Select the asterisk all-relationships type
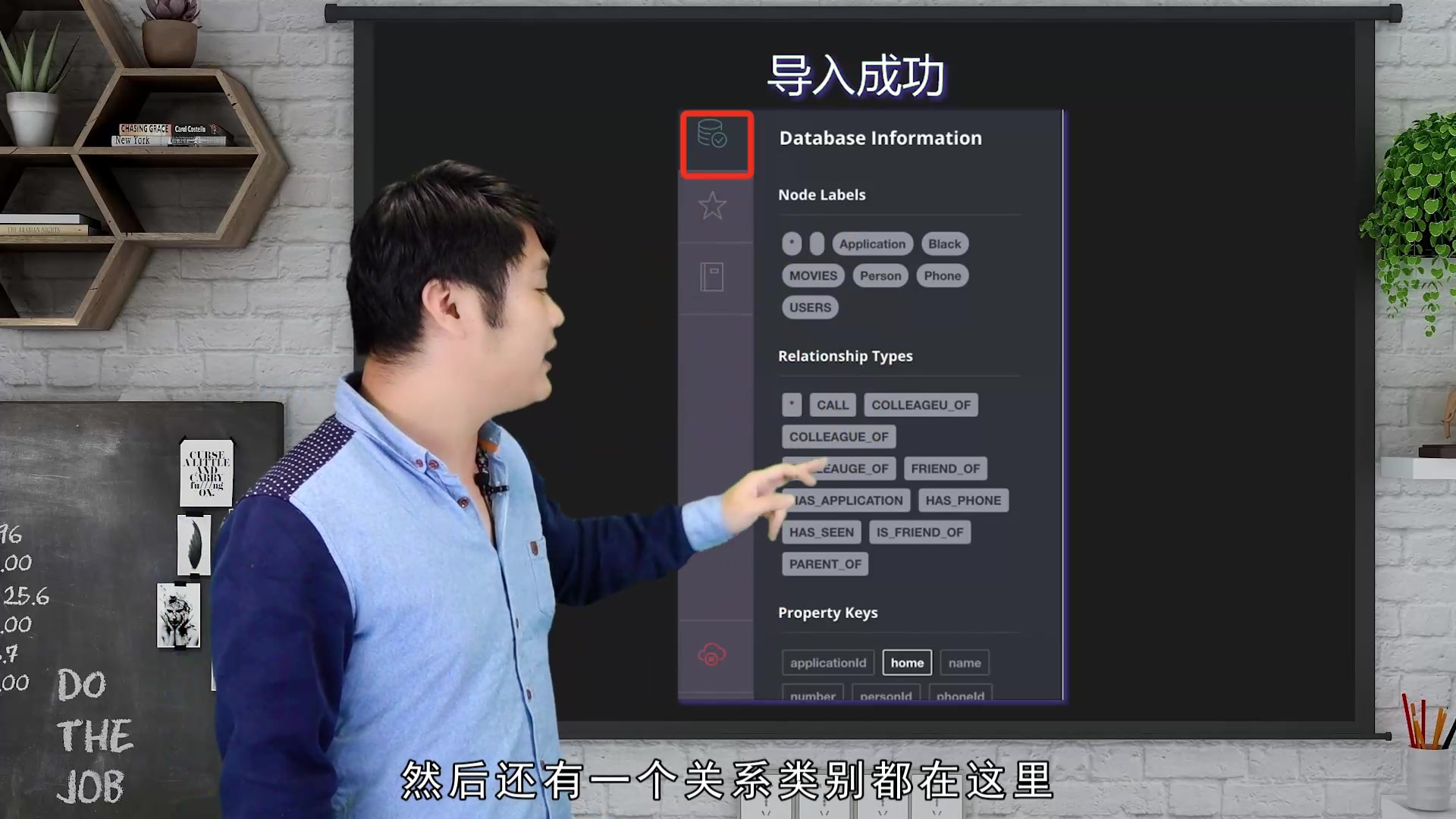Image resolution: width=1456 pixels, height=819 pixels. click(x=792, y=404)
